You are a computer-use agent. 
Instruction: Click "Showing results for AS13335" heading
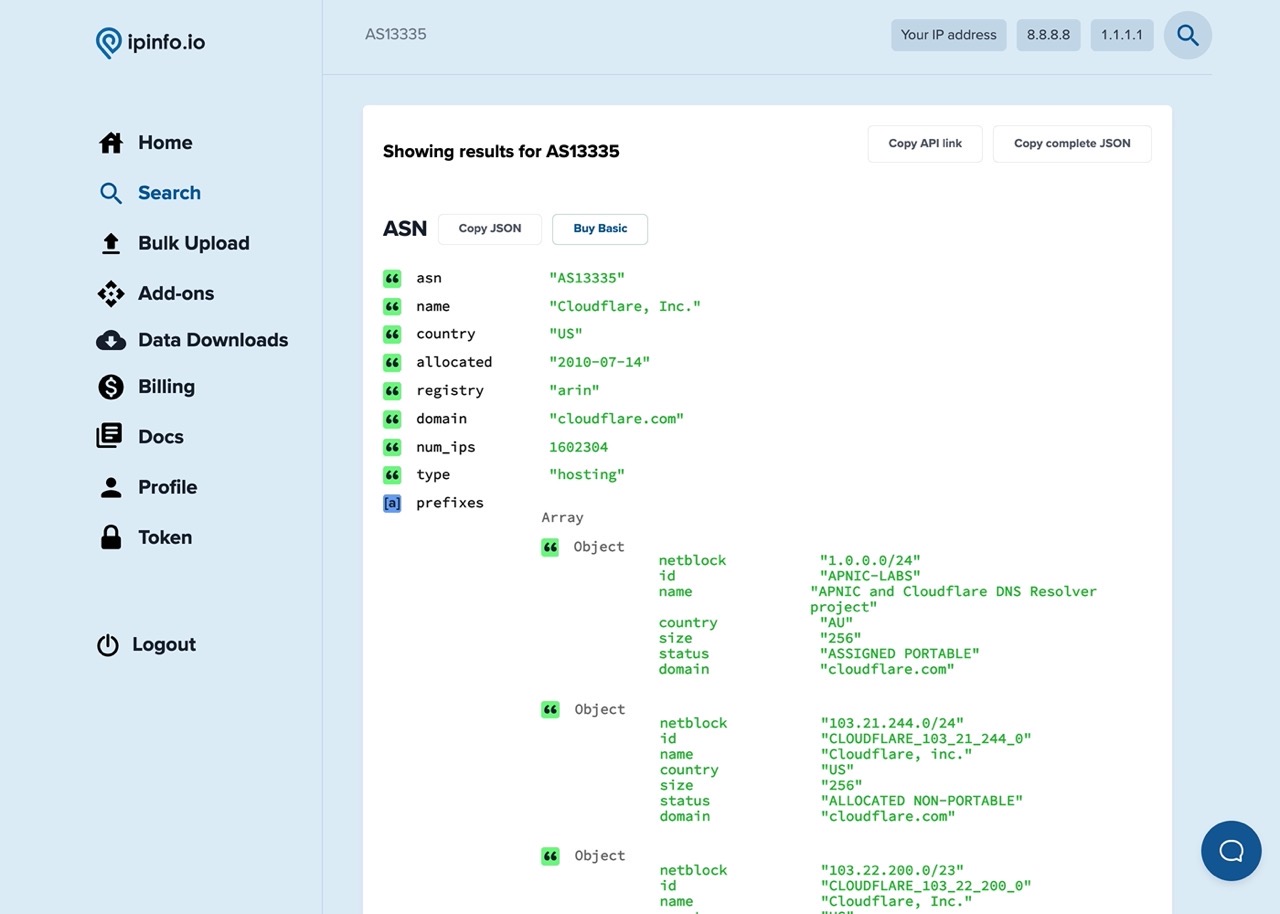tap(501, 152)
